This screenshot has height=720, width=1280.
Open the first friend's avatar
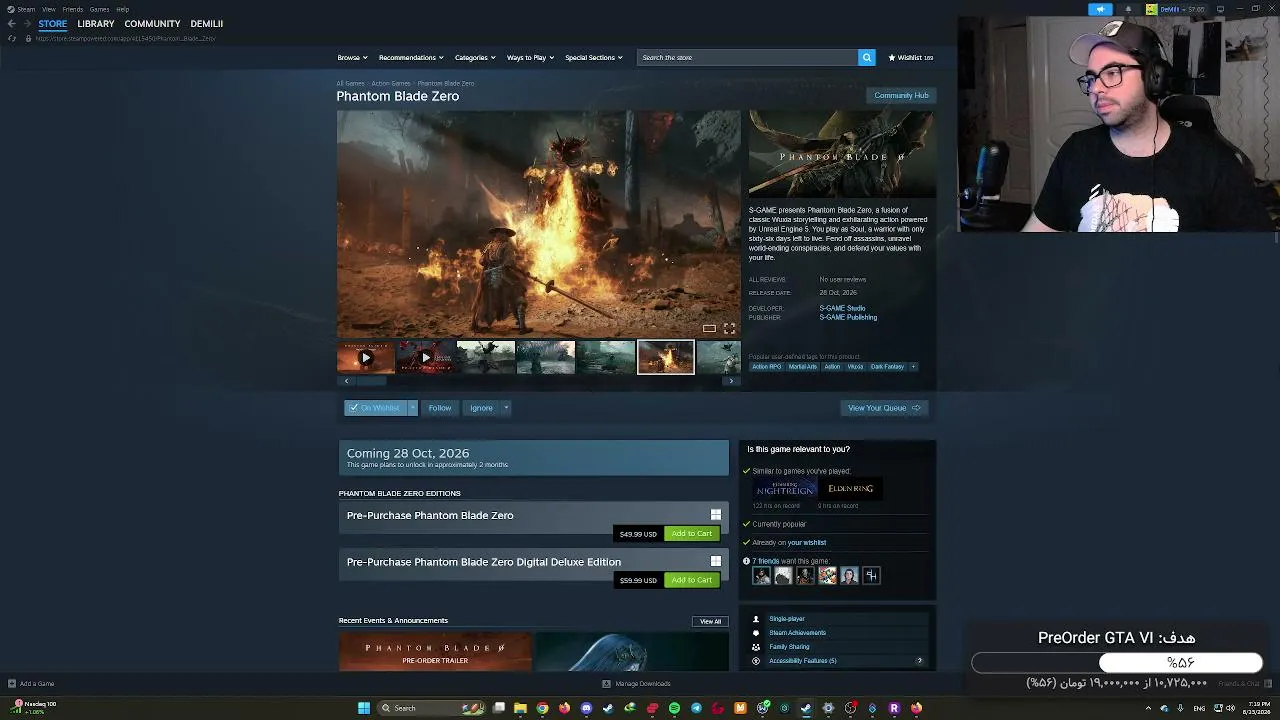[x=762, y=576]
